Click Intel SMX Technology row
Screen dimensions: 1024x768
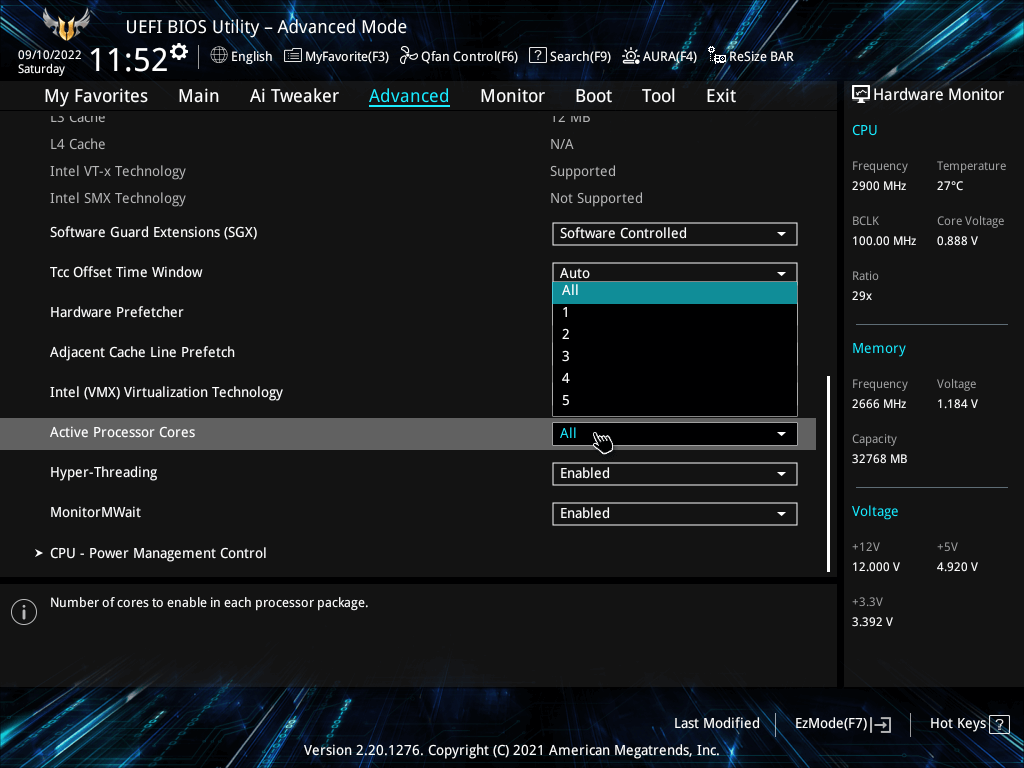[x=408, y=198]
